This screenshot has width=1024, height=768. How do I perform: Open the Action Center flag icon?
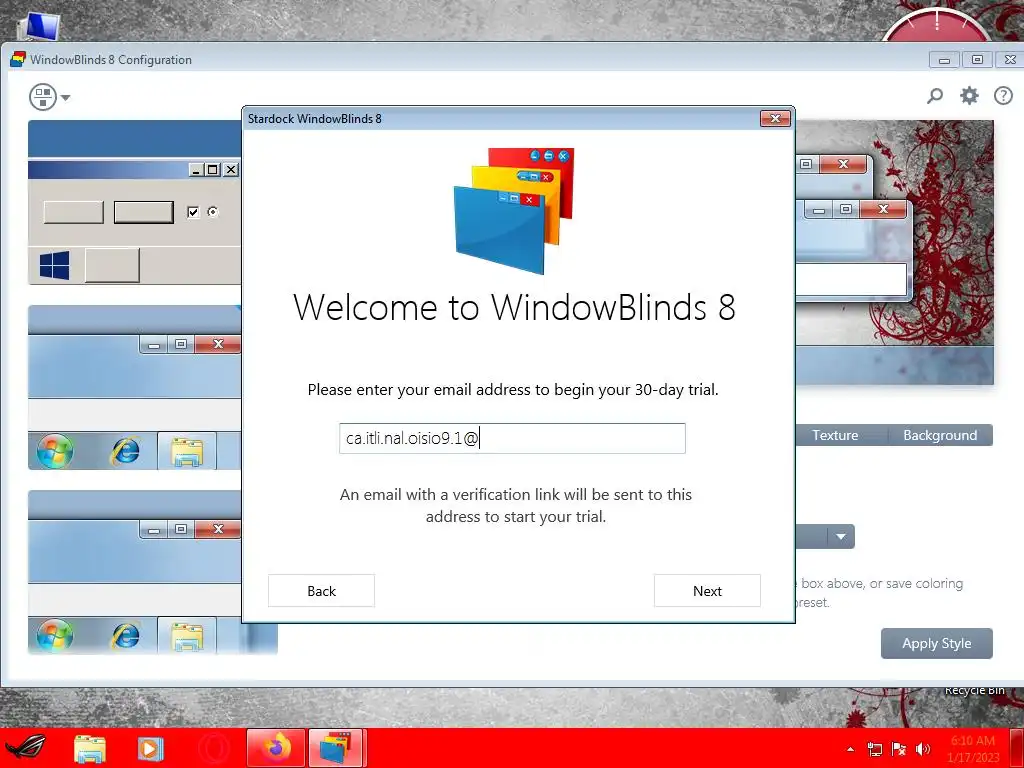click(x=899, y=749)
